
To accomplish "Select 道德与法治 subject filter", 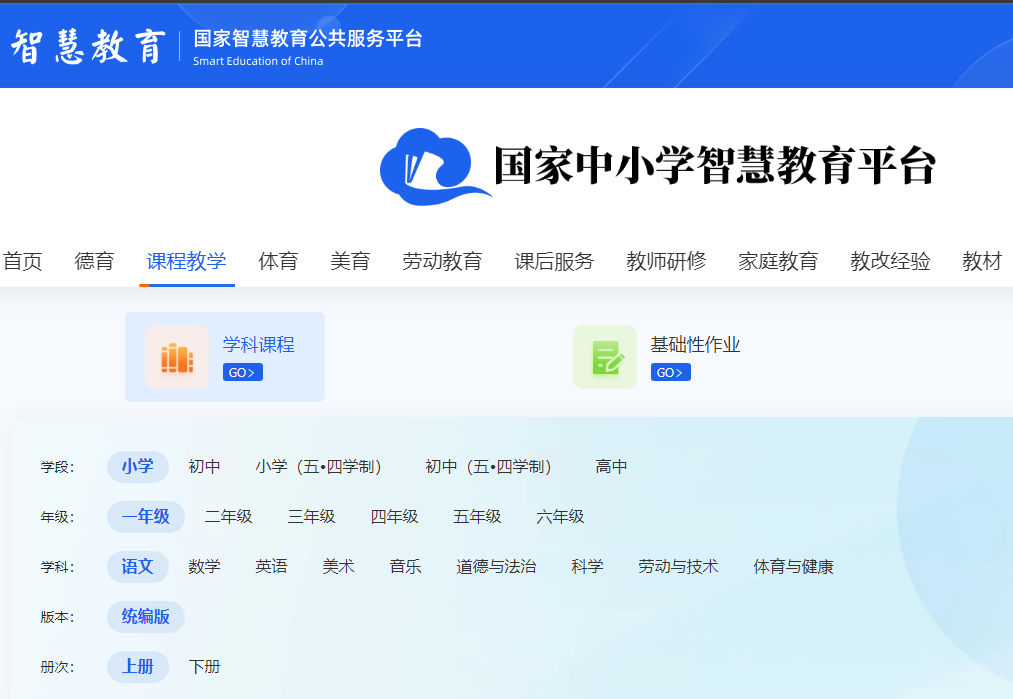I will (496, 567).
